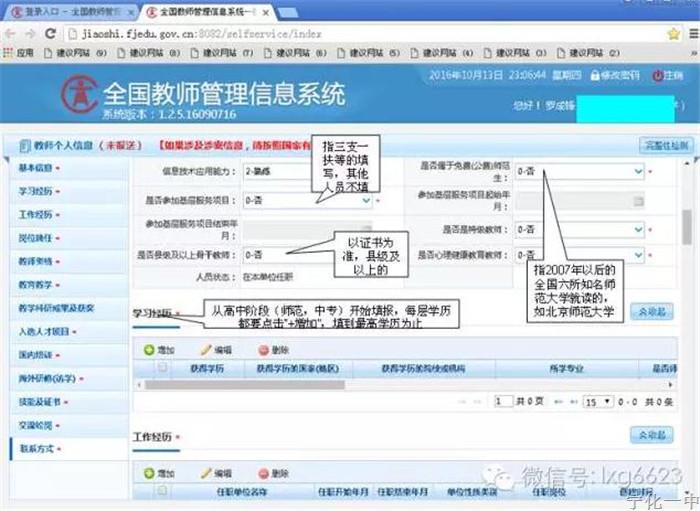
Task: Open 交流轮岗 in the left sidebar
Action: (68, 425)
